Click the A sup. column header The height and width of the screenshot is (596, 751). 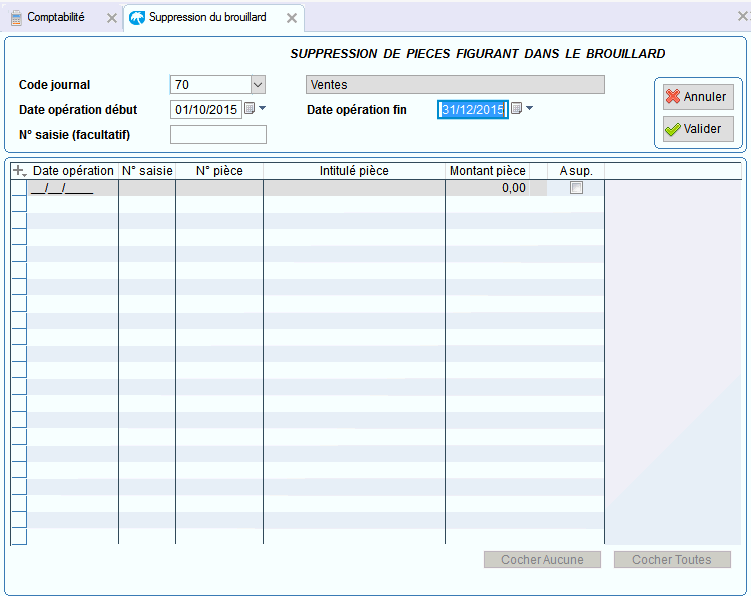point(576,171)
